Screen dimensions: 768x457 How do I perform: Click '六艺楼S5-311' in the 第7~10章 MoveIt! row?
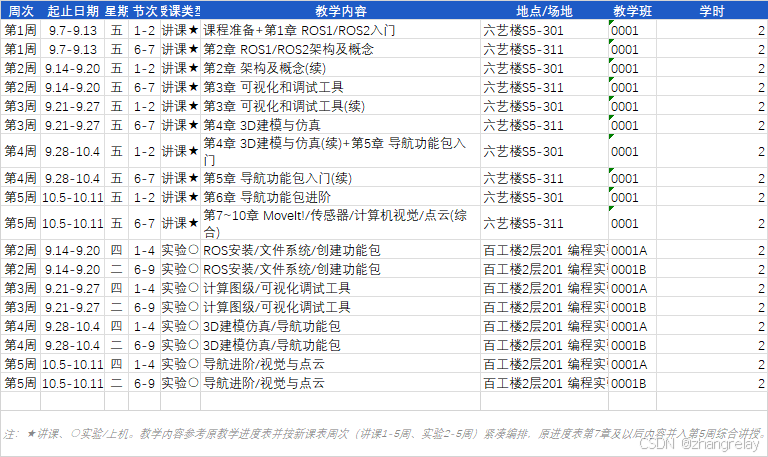click(x=544, y=223)
